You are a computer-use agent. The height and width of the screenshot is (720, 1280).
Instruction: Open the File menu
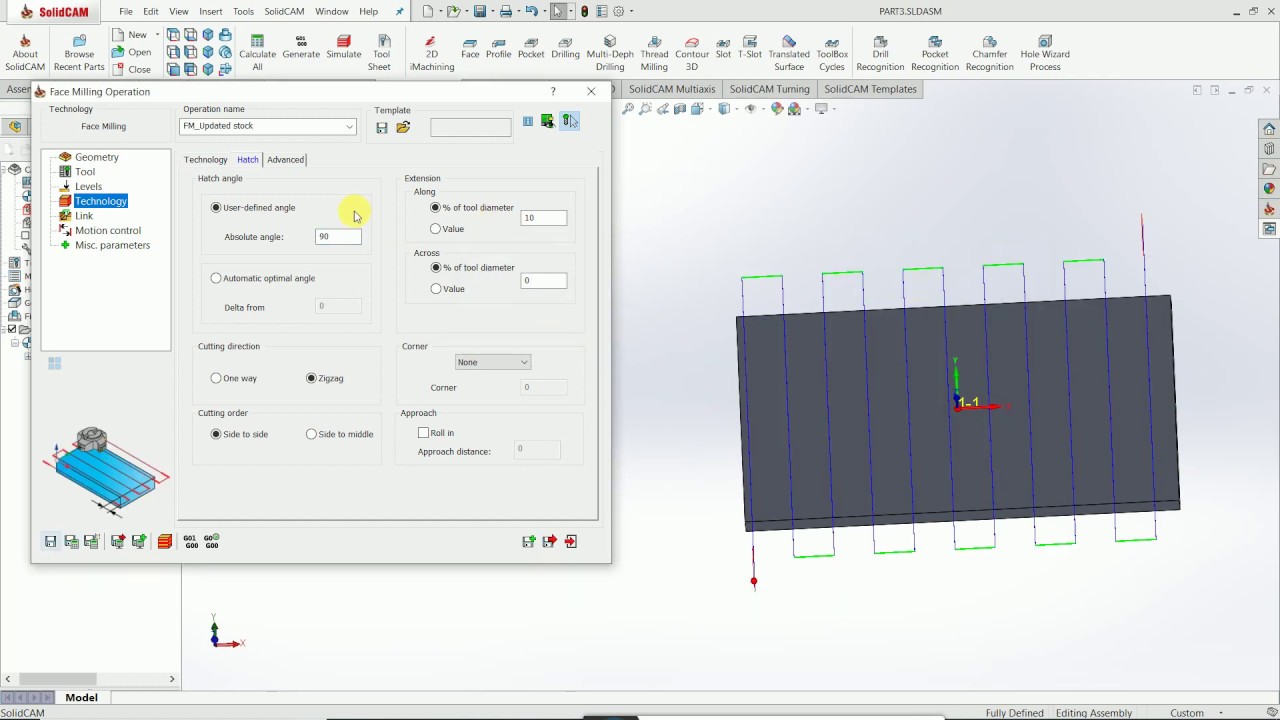(126, 11)
